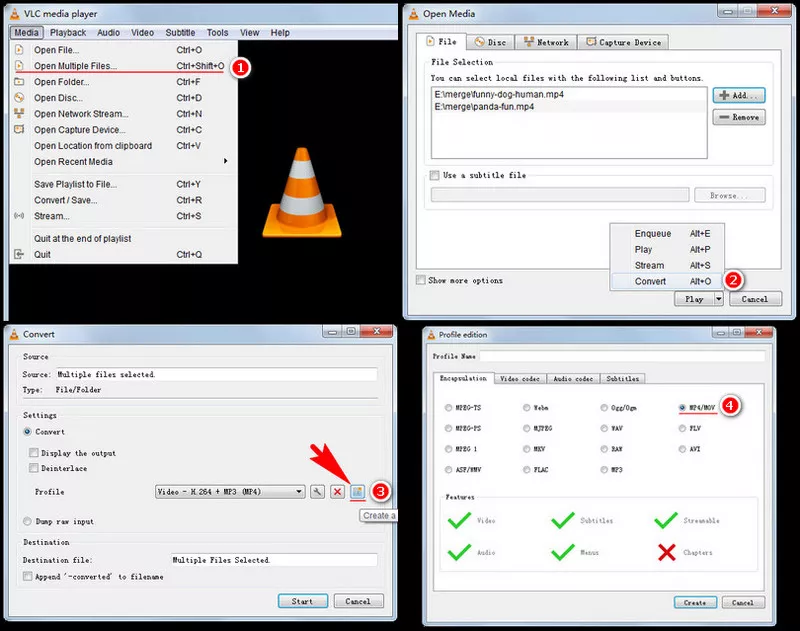Select Open Multiple Files menu entry

click(123, 66)
